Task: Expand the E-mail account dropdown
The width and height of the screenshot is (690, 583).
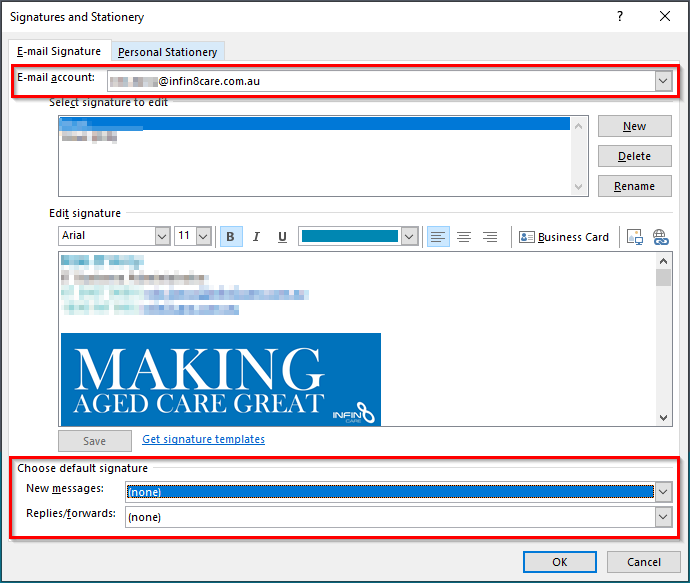Action: pos(663,81)
